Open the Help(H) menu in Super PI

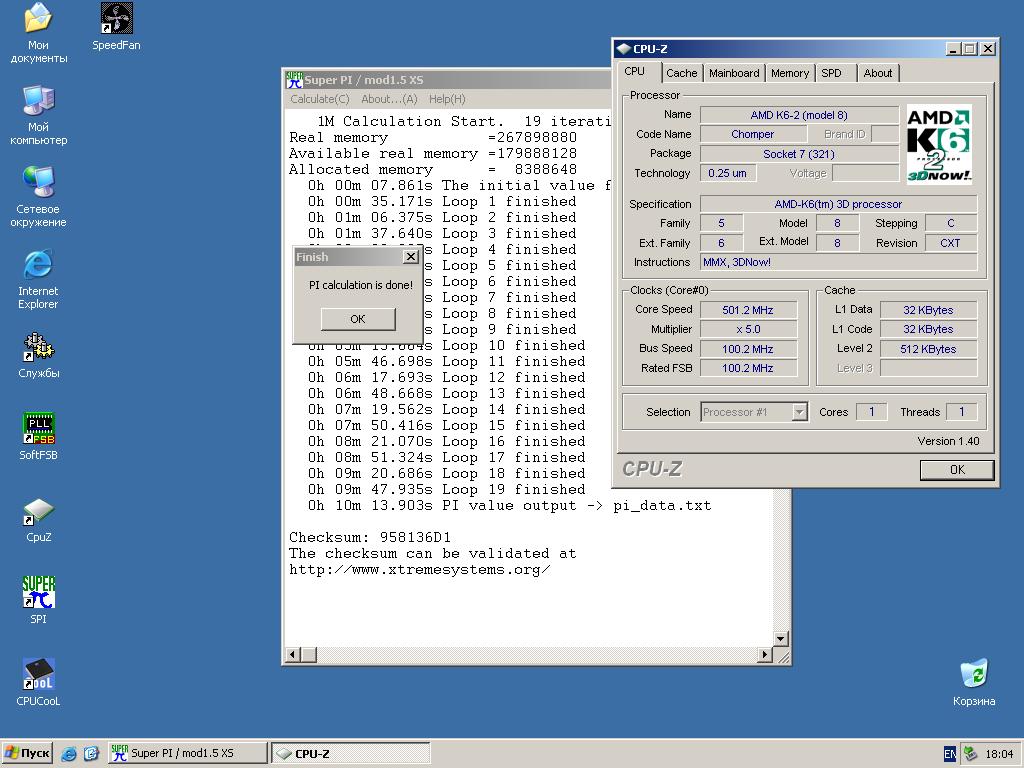(x=447, y=99)
